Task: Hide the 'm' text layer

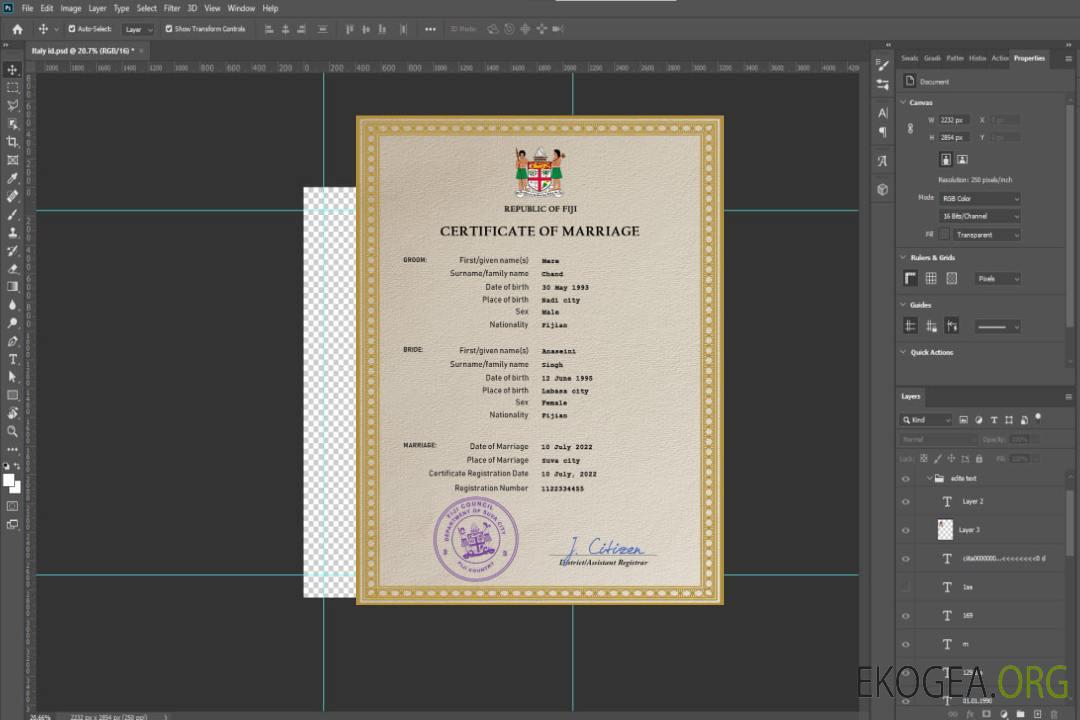Action: coord(906,644)
